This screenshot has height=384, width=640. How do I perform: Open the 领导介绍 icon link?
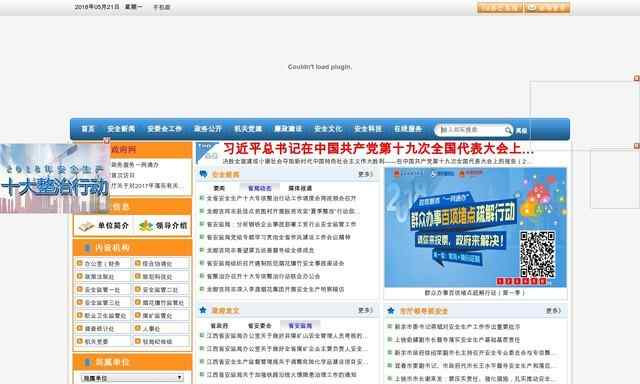point(162,225)
